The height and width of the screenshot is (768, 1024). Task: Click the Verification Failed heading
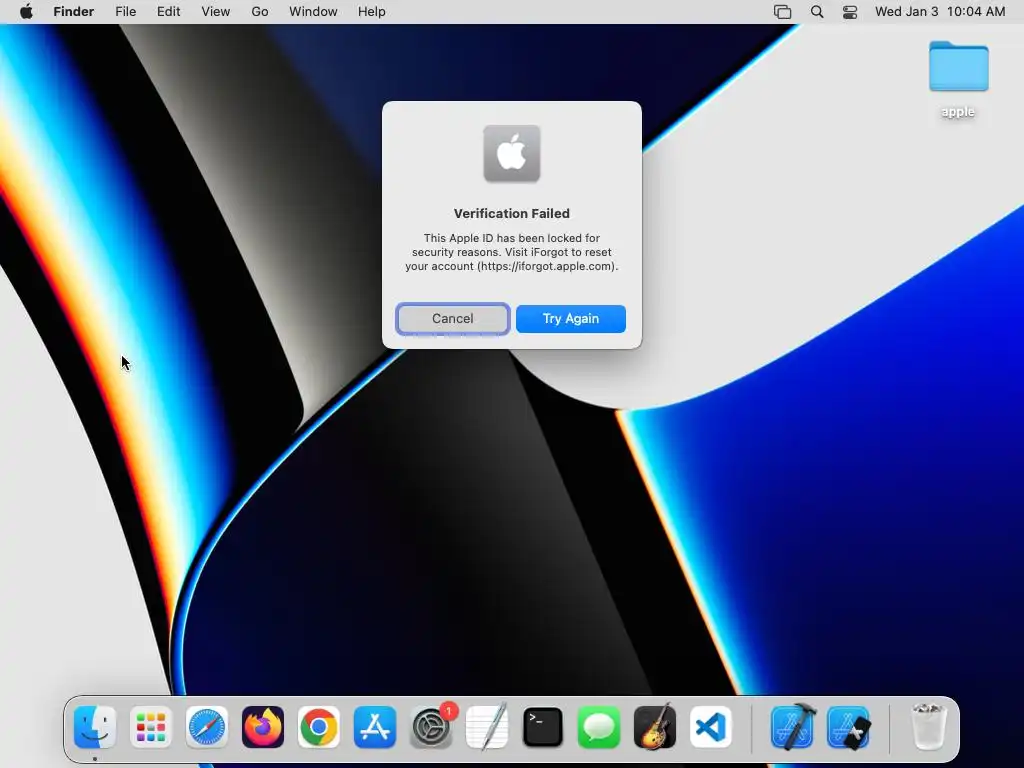coord(512,214)
